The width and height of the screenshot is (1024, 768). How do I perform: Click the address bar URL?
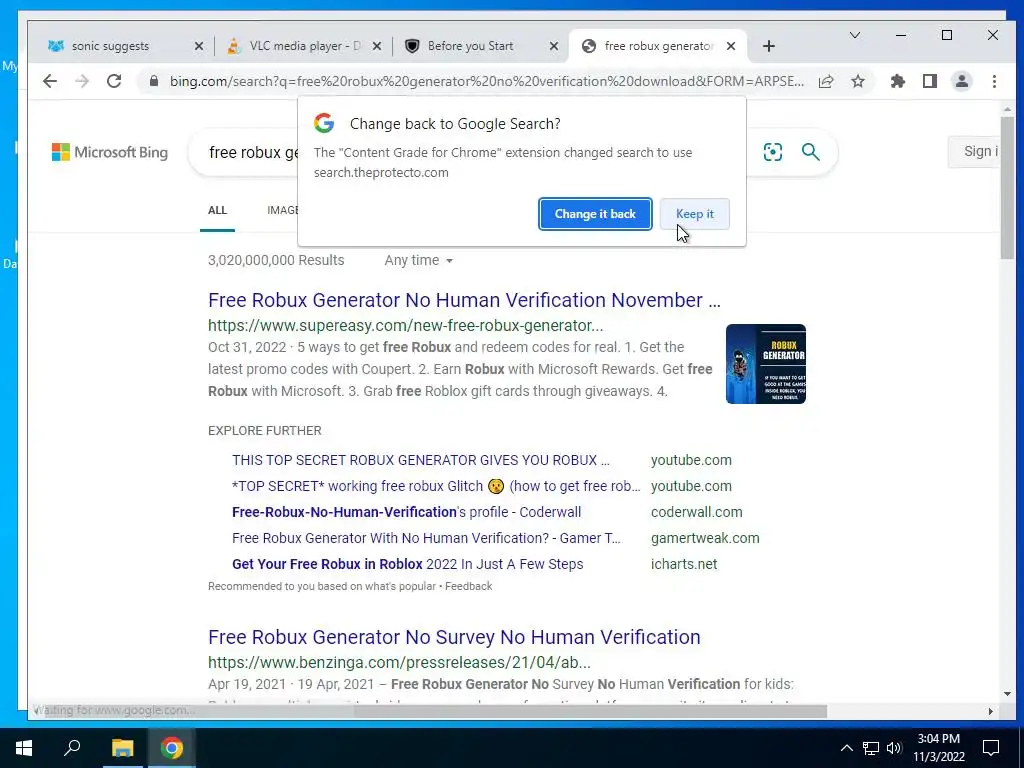click(x=487, y=81)
